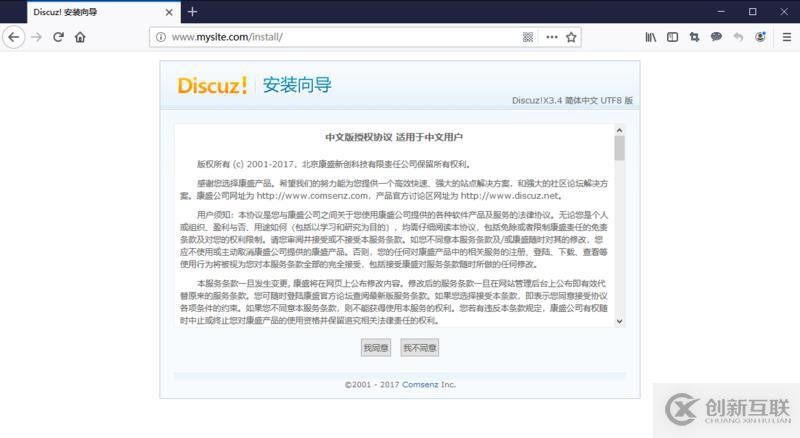The image size is (800, 438).
Task: Show site information icon in address bar
Action: 161,37
